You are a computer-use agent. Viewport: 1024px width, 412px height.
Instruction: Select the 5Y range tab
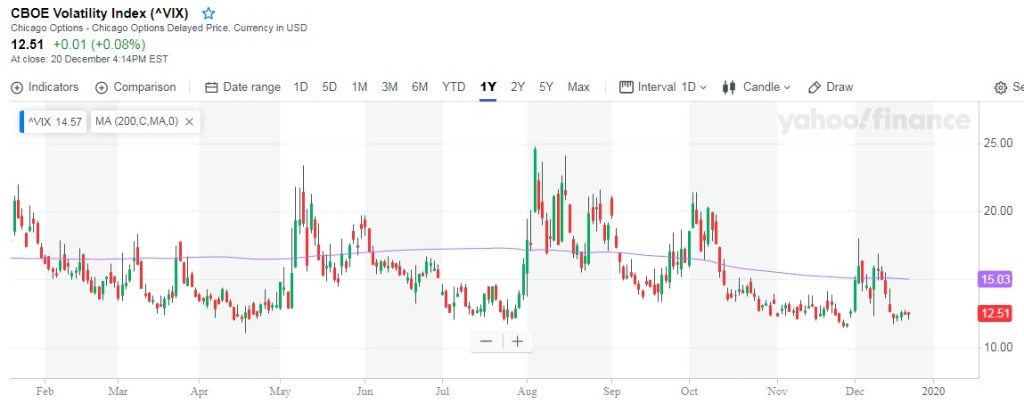546,87
